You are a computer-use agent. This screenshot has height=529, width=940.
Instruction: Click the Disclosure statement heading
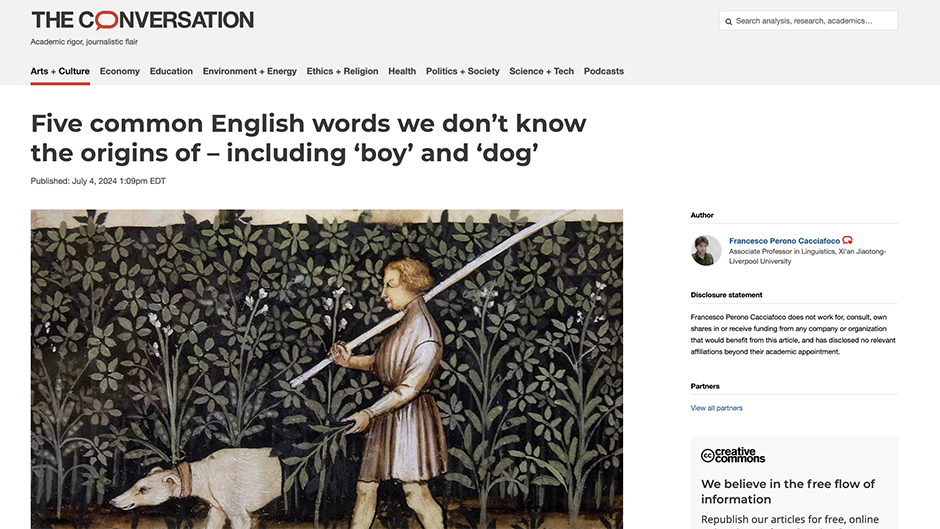click(726, 295)
